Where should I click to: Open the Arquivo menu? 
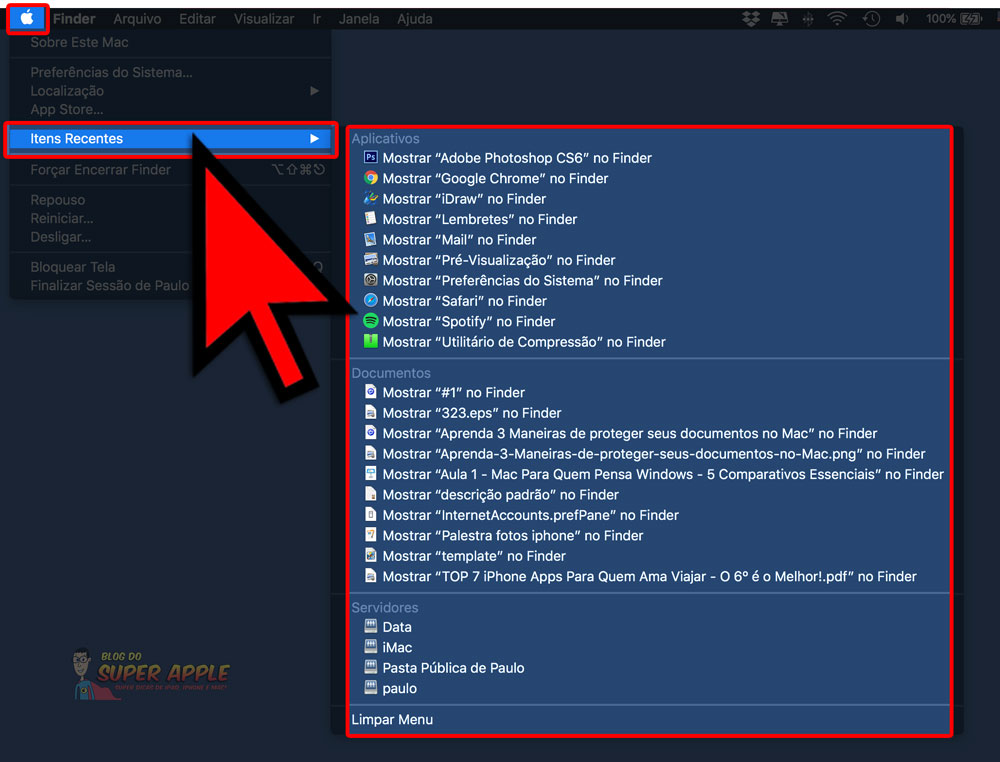click(137, 19)
